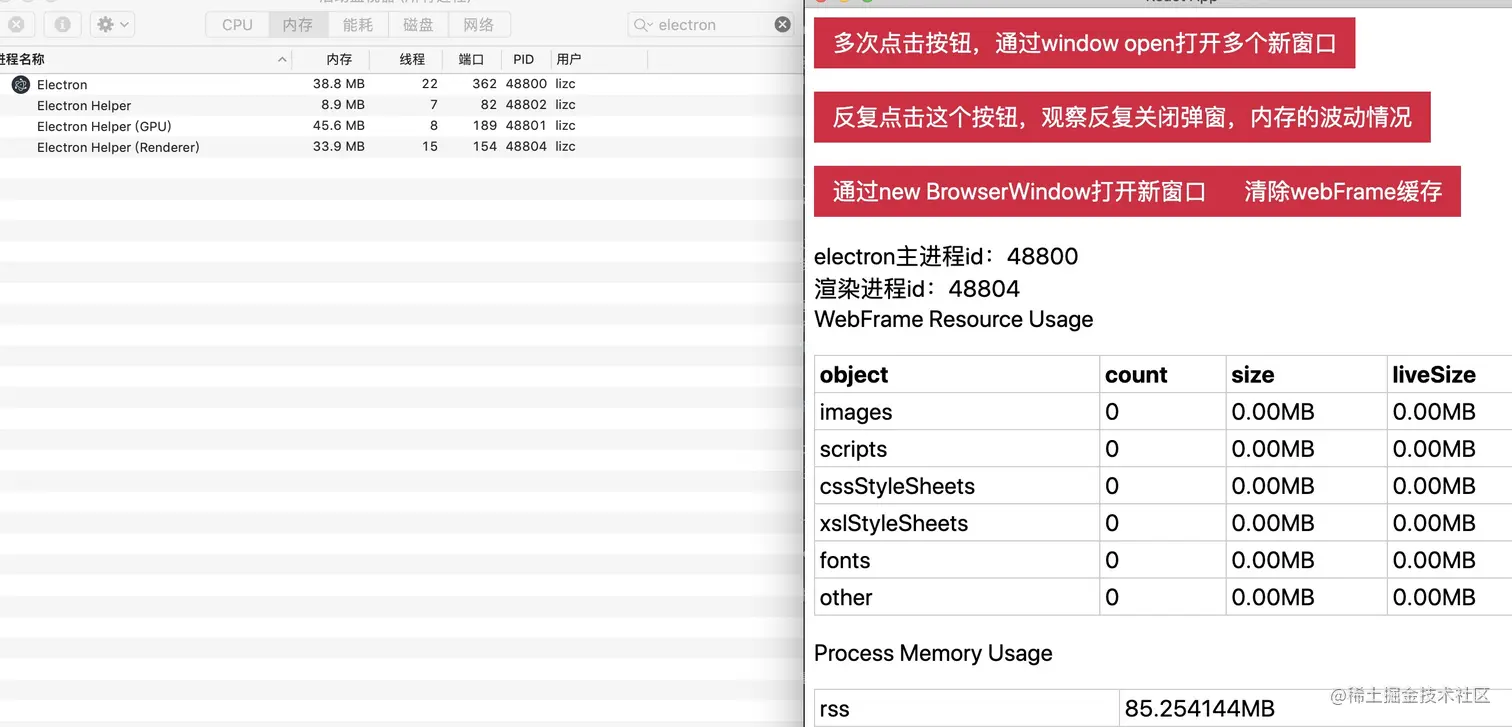Click the fonts row label
Viewport: 1512px width, 727px height.
pos(845,560)
